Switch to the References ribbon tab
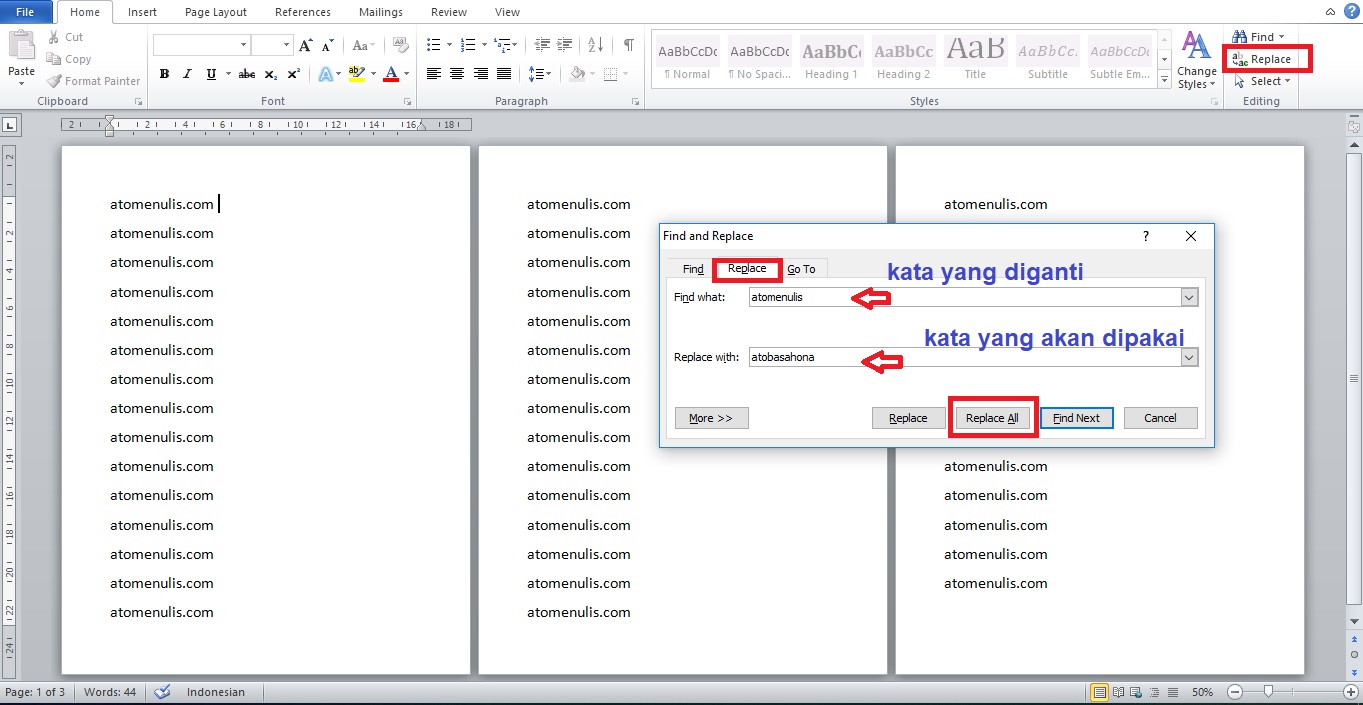The width and height of the screenshot is (1363, 705). click(x=303, y=12)
